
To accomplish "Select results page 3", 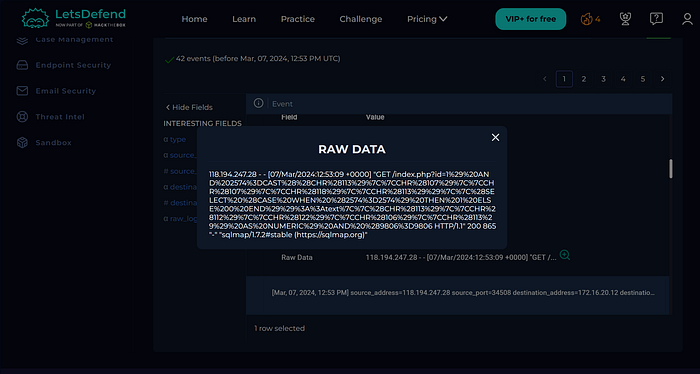I will [x=604, y=79].
